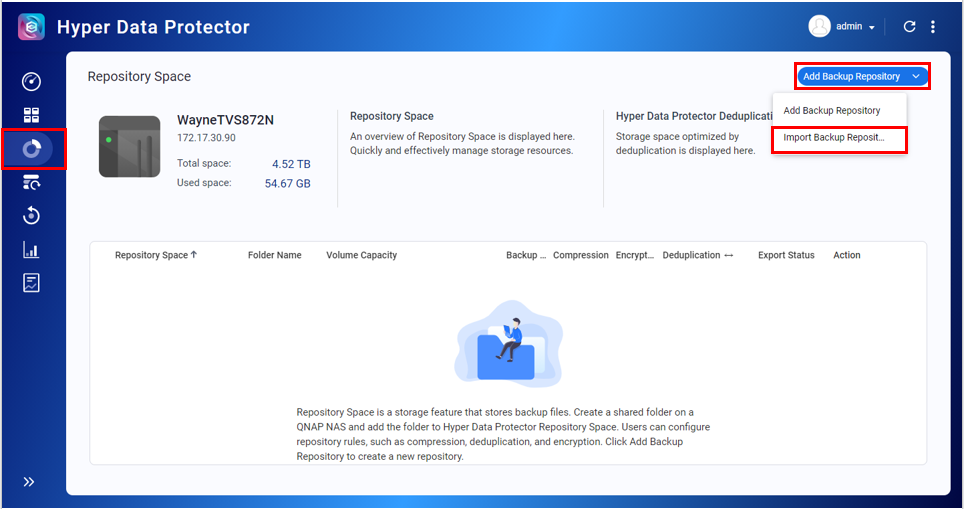Expand the sidebar with double-arrow icon

[x=29, y=482]
